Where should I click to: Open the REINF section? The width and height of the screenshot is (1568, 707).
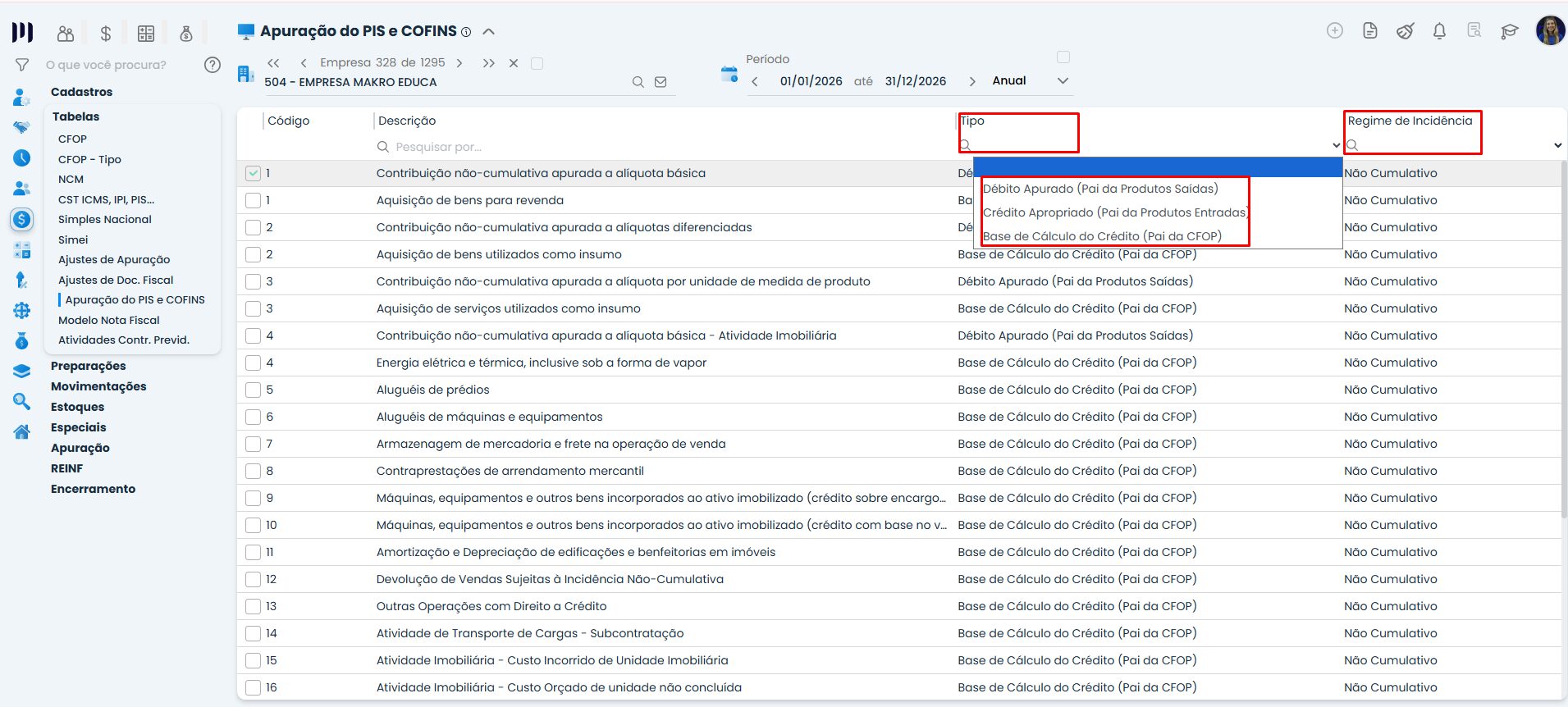click(66, 468)
